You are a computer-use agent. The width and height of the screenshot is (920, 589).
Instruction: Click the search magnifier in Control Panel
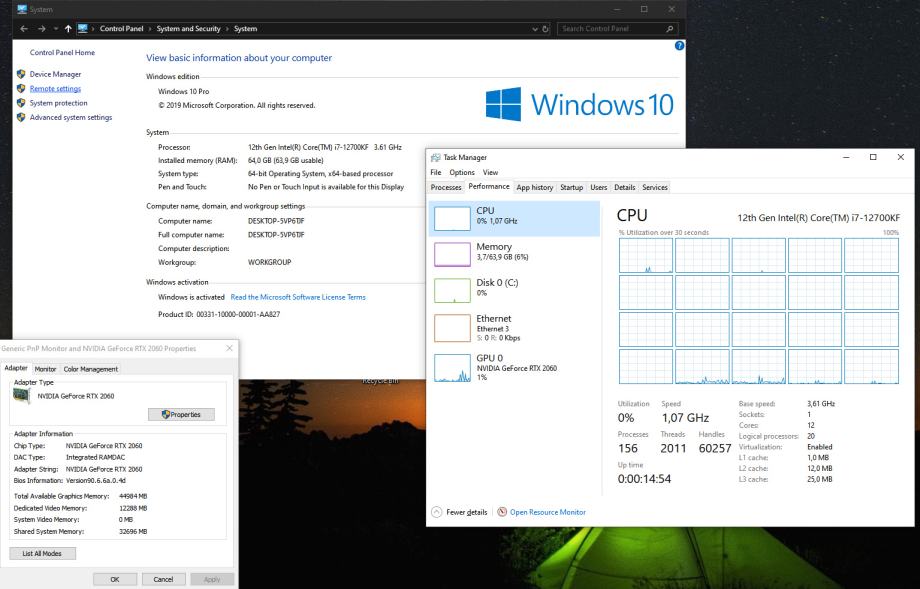click(x=669, y=29)
